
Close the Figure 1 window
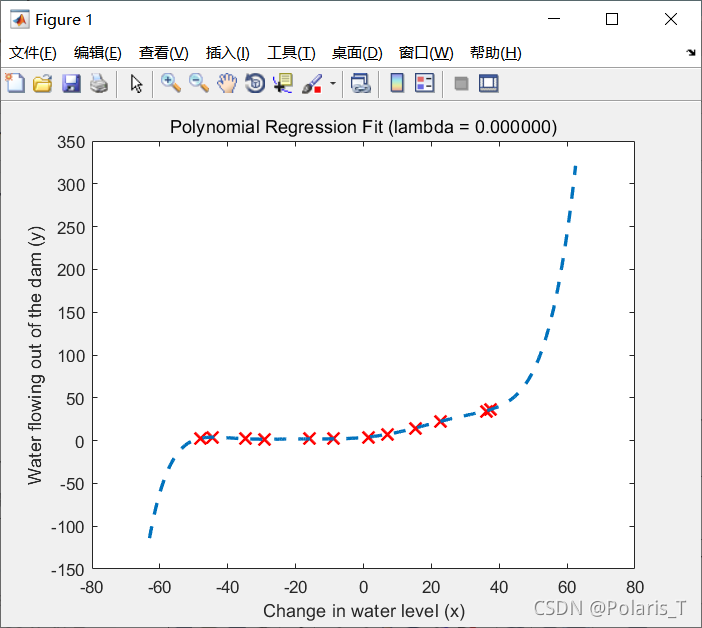pos(671,19)
